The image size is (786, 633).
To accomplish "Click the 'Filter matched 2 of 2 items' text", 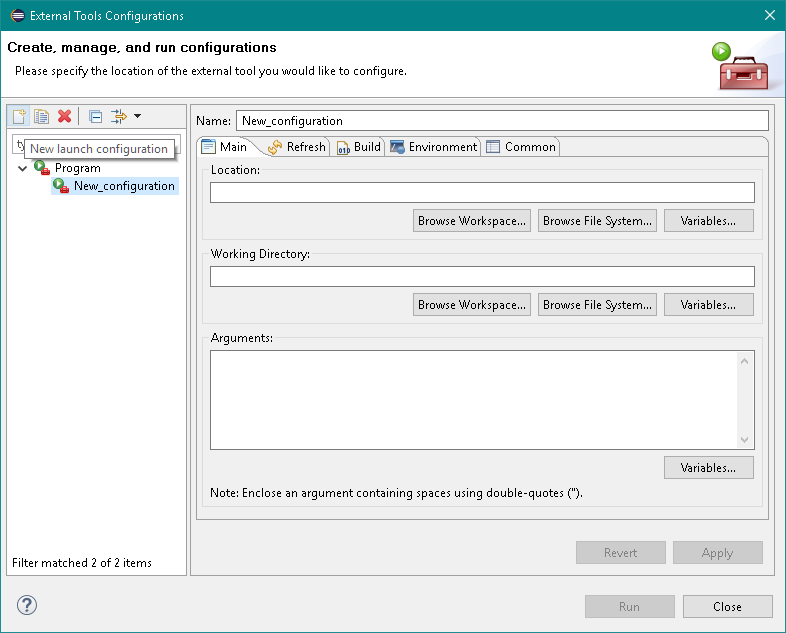I will [82, 563].
